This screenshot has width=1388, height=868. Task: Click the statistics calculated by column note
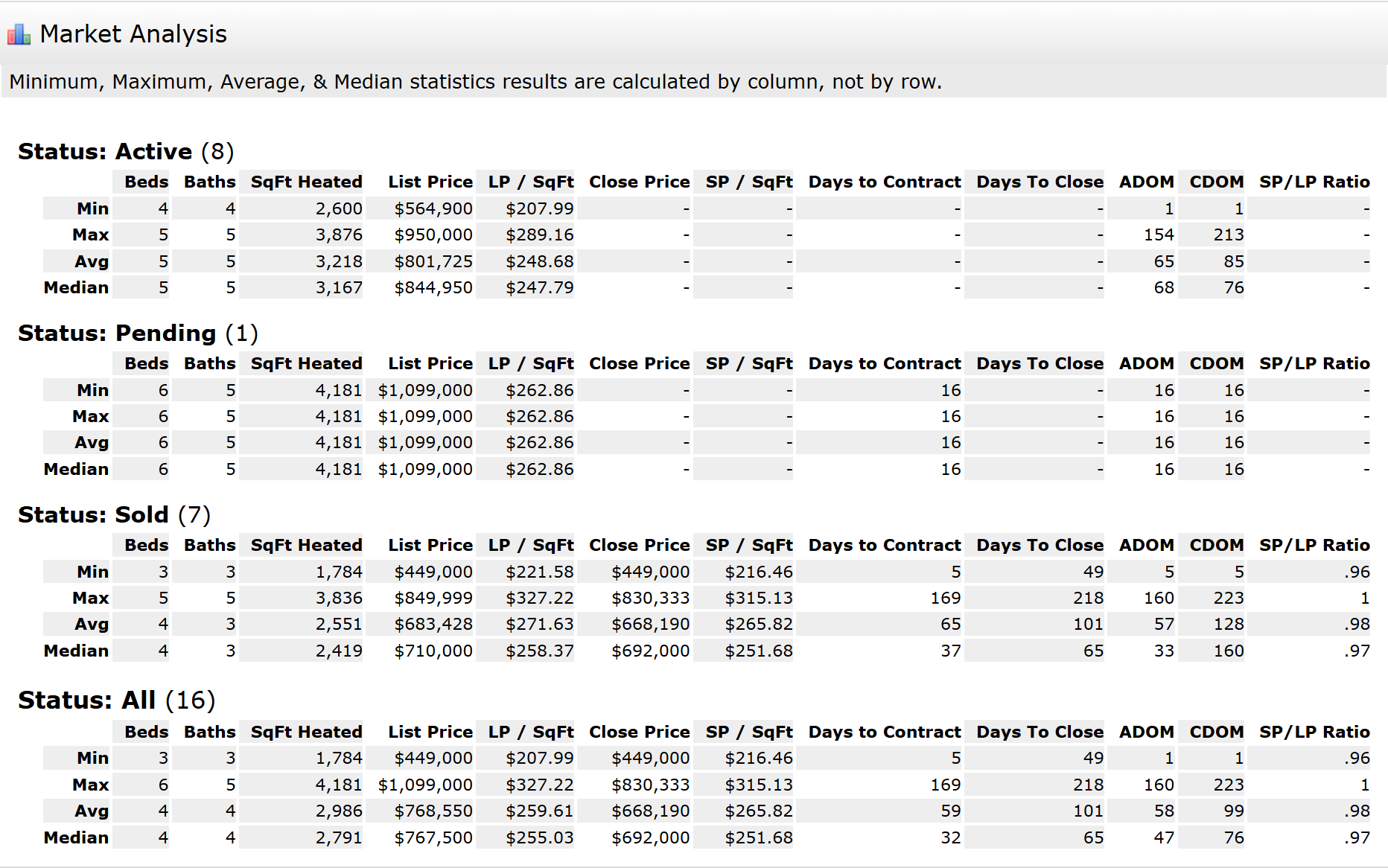point(476,82)
